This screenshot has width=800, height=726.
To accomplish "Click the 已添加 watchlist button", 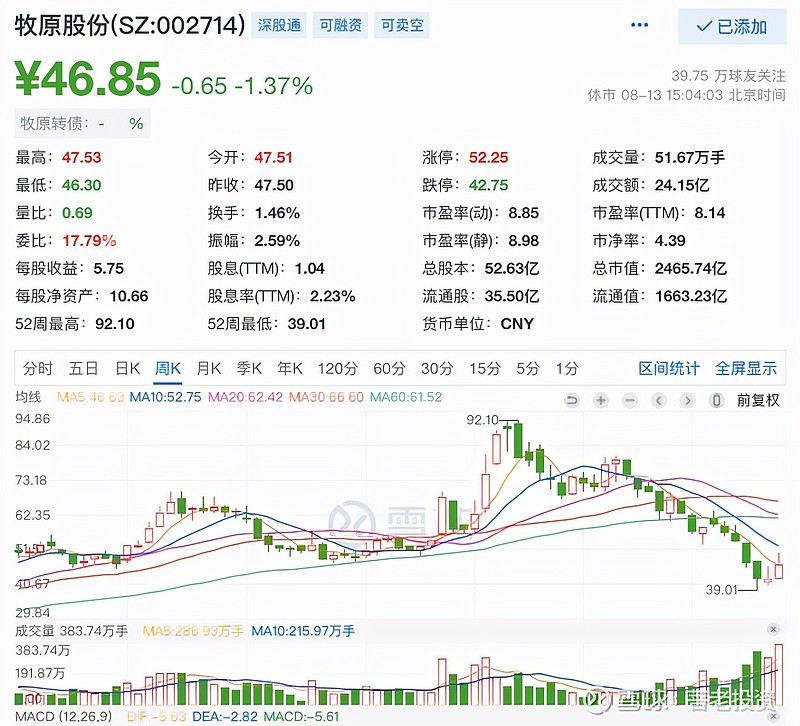I will (x=732, y=27).
